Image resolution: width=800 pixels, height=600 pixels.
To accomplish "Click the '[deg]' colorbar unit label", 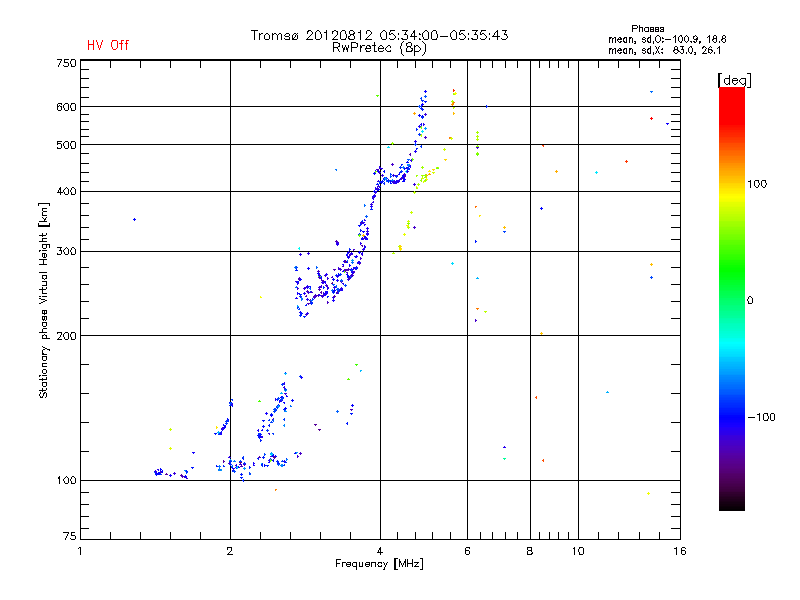I will [734, 80].
